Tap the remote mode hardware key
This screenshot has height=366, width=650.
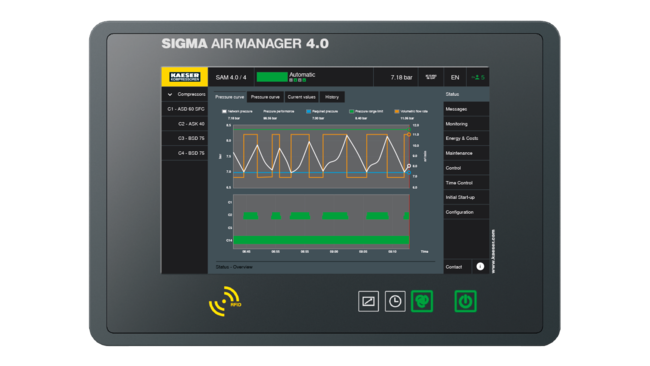[x=368, y=301]
